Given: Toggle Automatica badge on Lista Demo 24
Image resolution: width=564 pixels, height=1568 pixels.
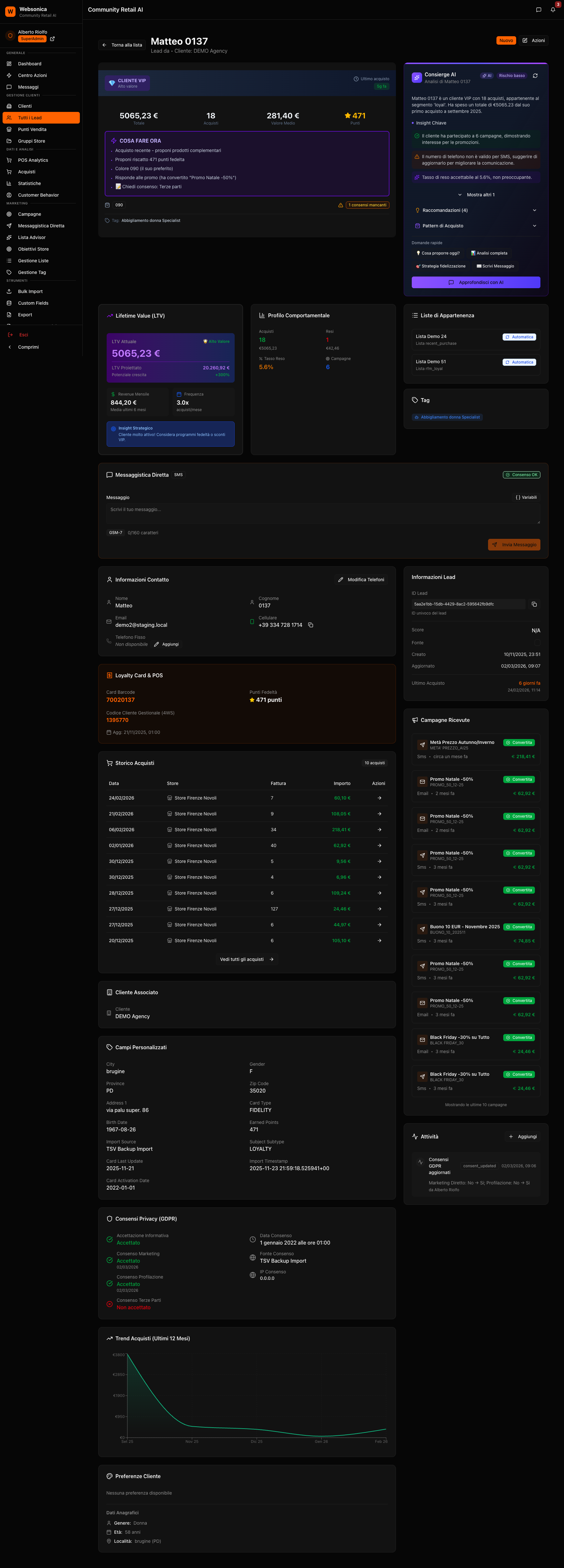Looking at the screenshot, I should click(519, 337).
